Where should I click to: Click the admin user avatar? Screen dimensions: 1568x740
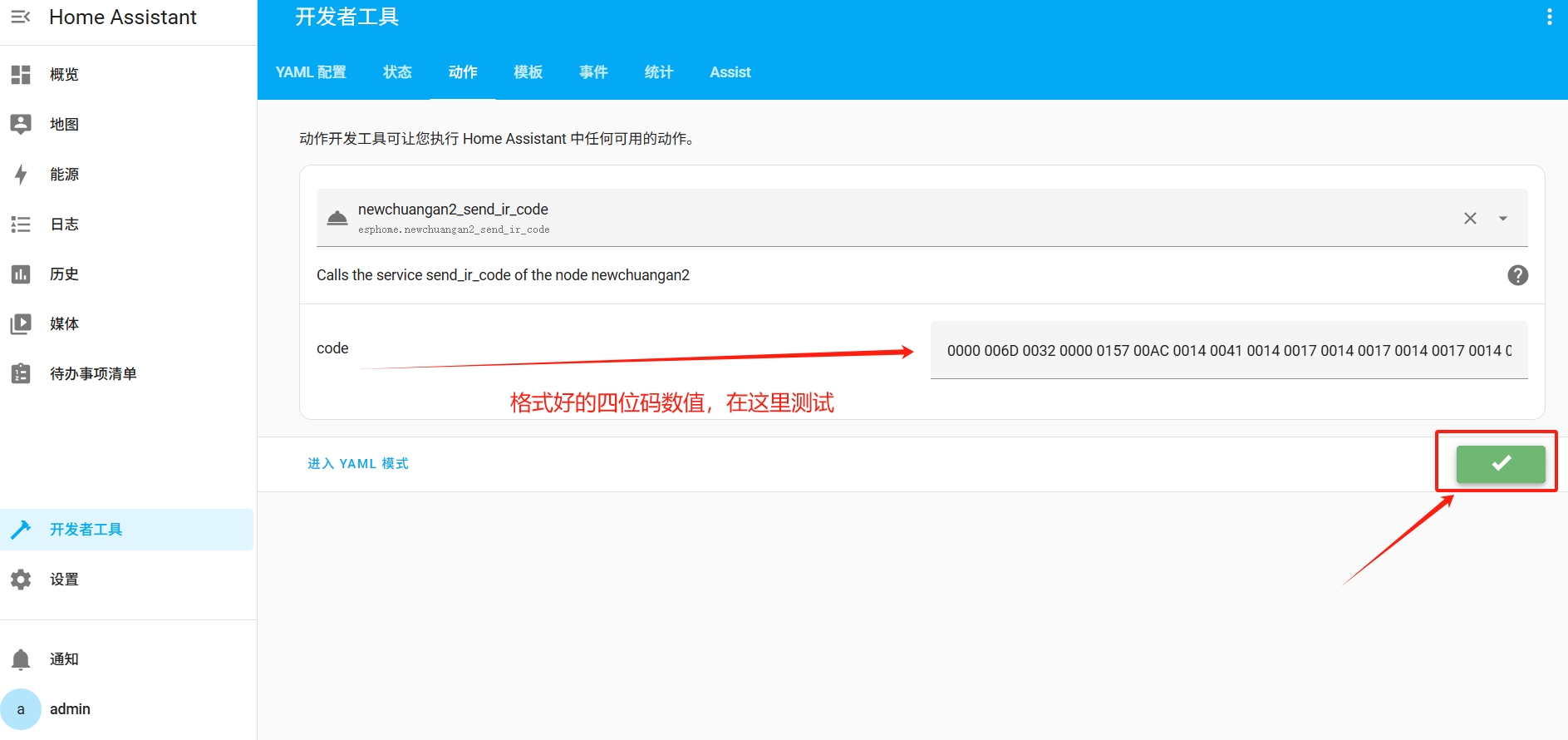coord(21,709)
